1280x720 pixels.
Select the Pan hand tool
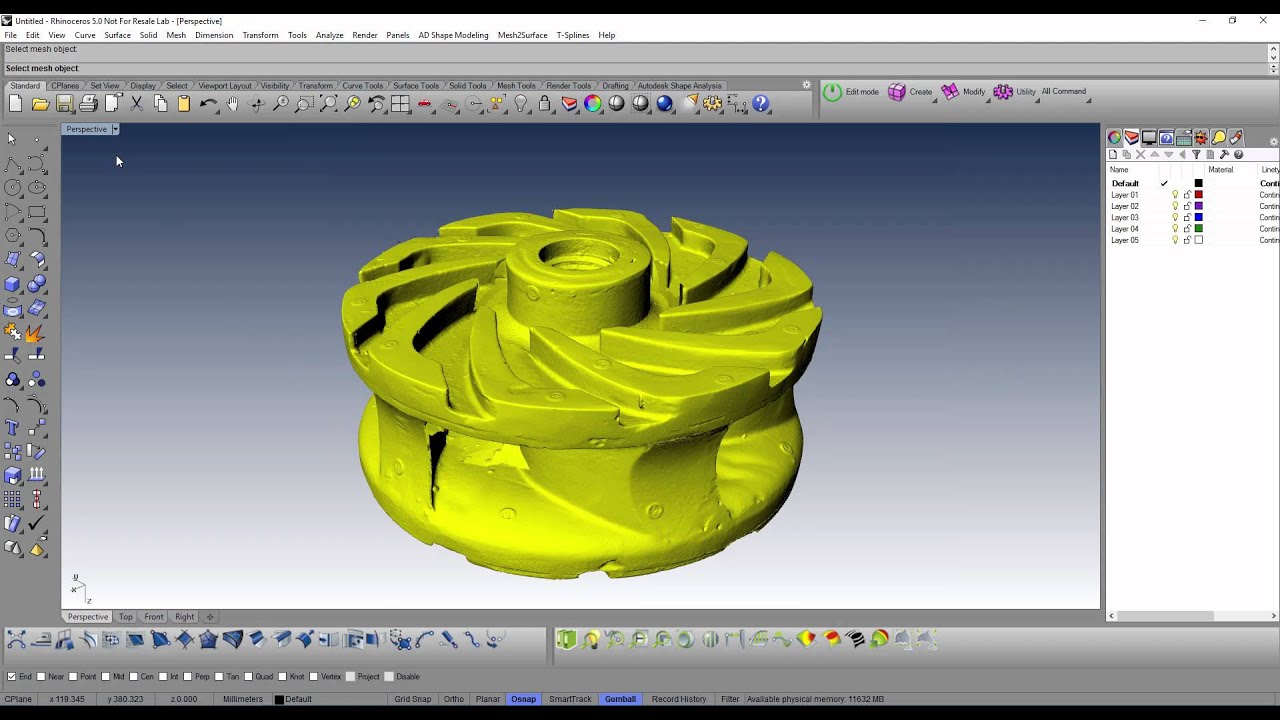tap(232, 104)
